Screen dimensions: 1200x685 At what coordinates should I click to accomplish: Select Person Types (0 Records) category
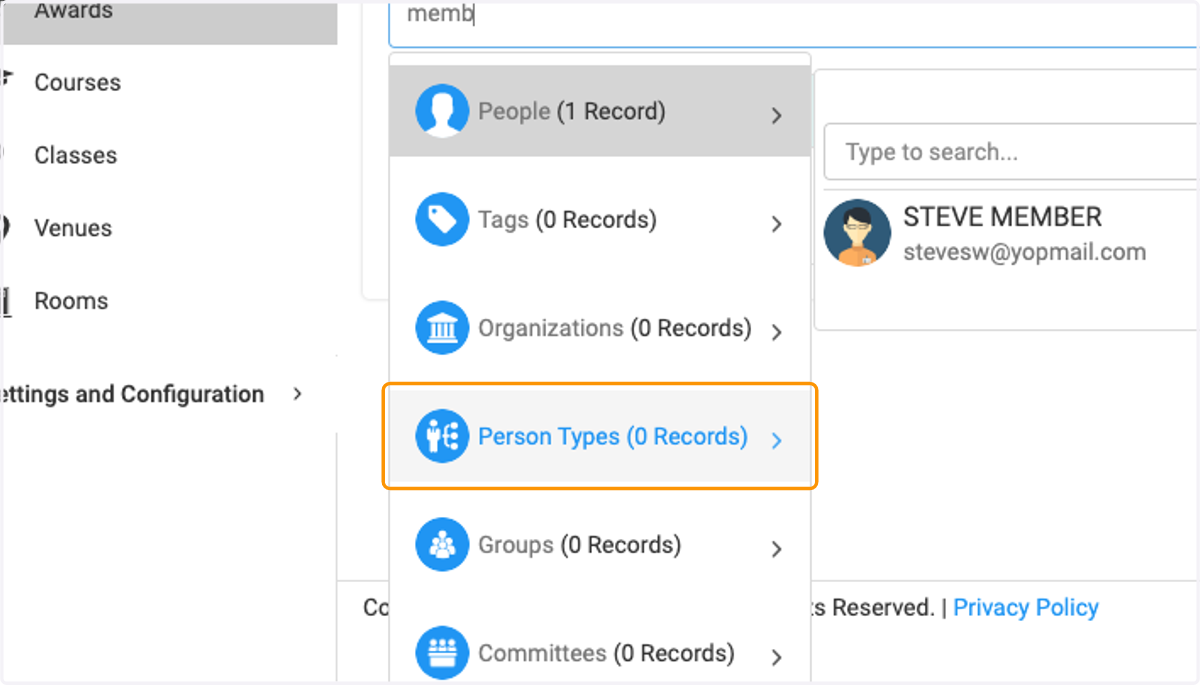tap(600, 437)
